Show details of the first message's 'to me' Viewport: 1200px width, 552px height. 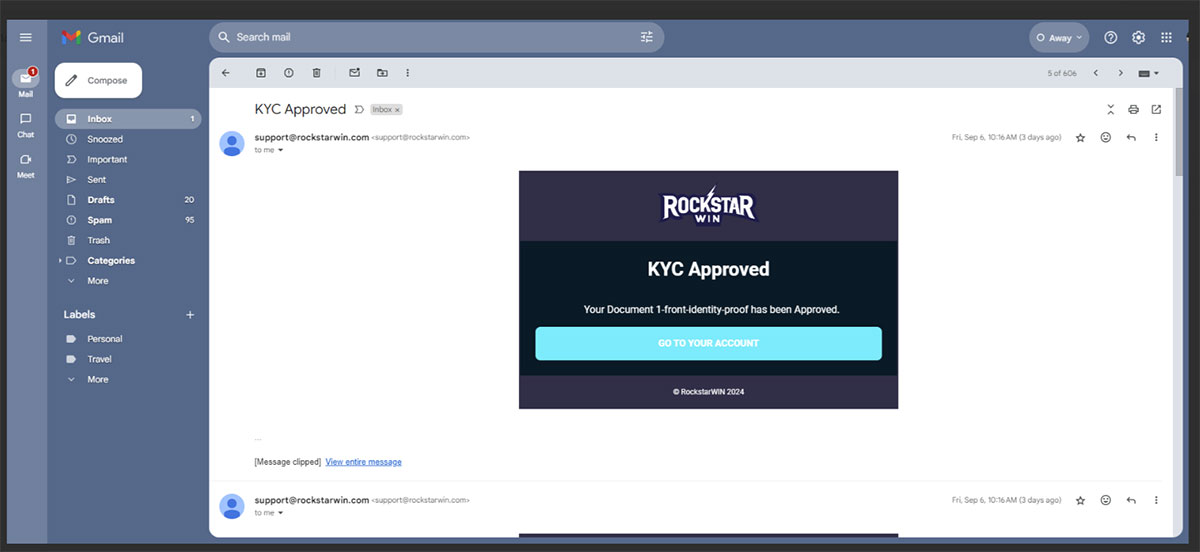(x=280, y=150)
